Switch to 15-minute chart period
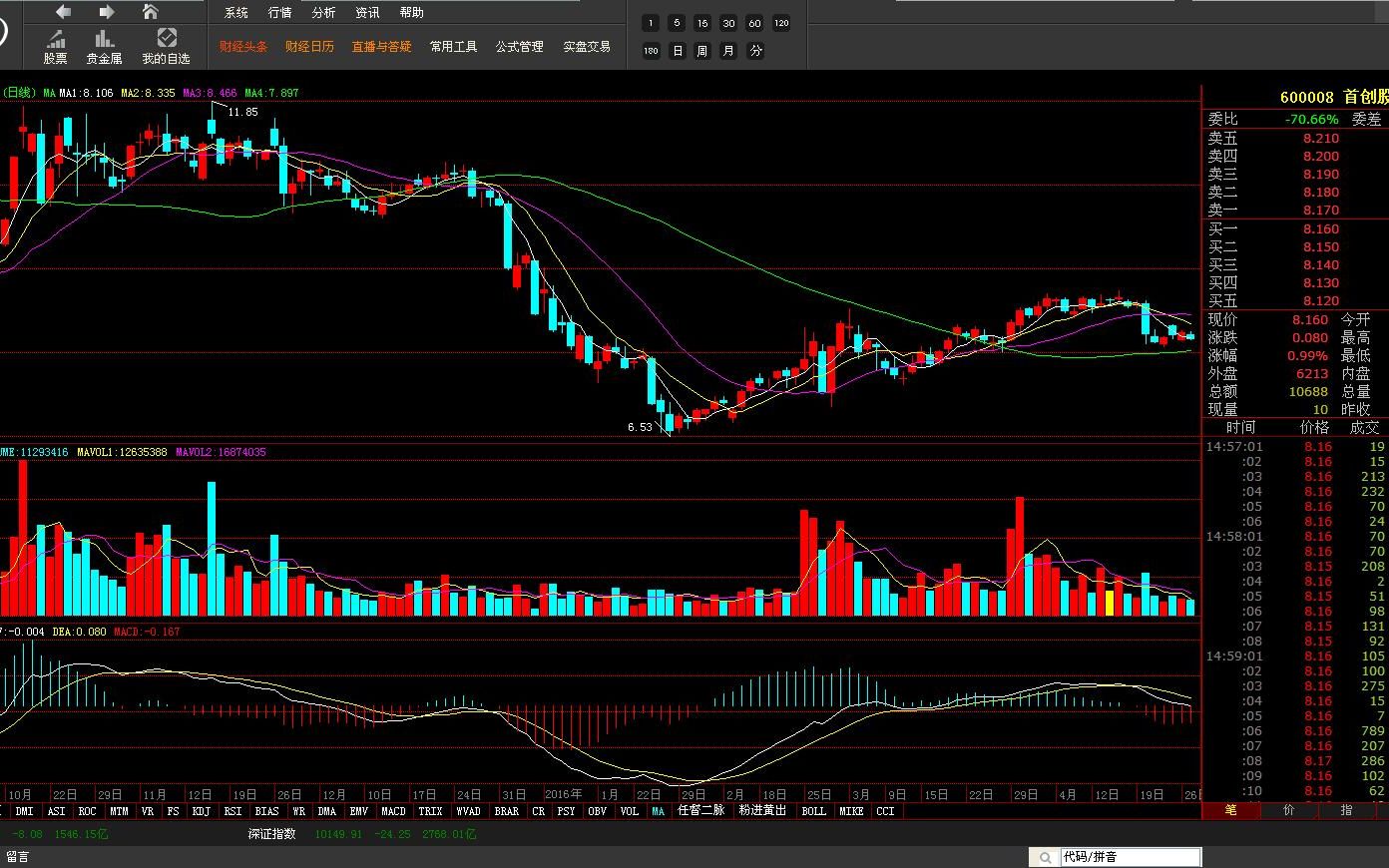1389x868 pixels. [x=702, y=23]
